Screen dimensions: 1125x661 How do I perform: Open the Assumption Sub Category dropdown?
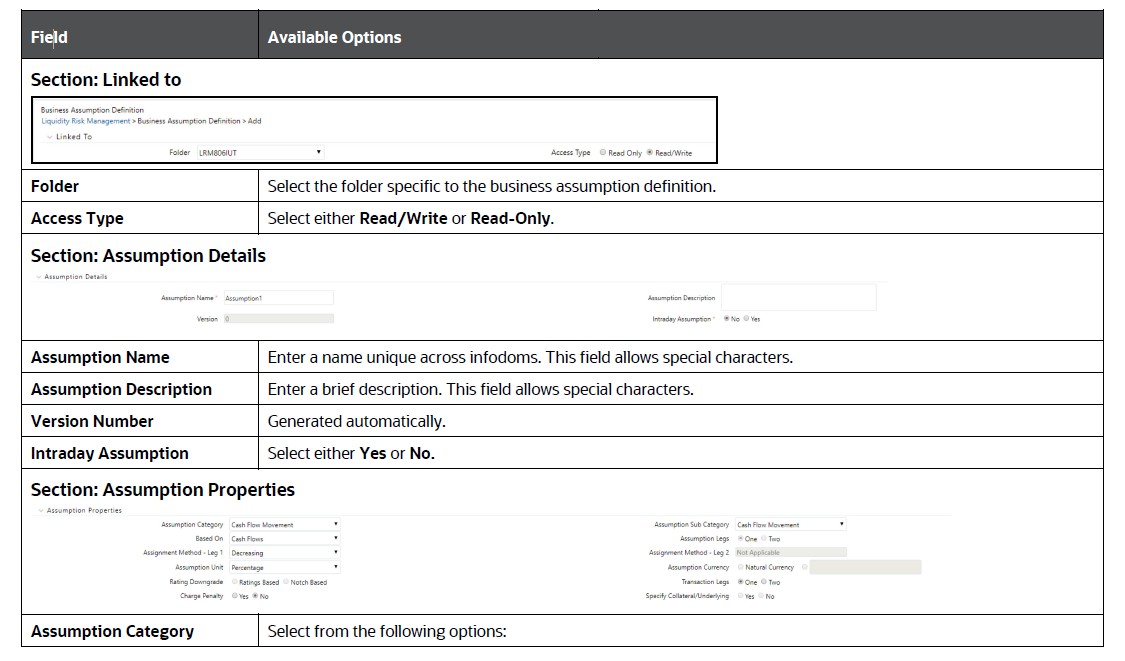[x=791, y=525]
